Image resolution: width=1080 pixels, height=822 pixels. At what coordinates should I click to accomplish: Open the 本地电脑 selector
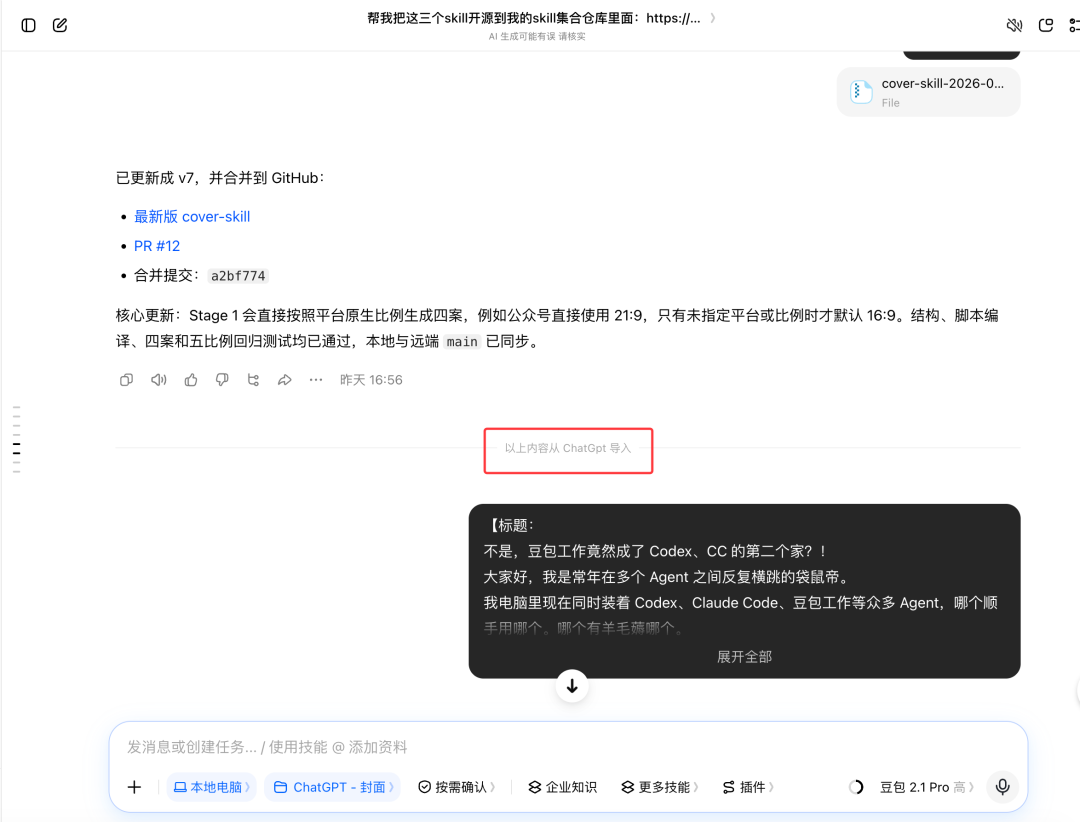[x=211, y=787]
